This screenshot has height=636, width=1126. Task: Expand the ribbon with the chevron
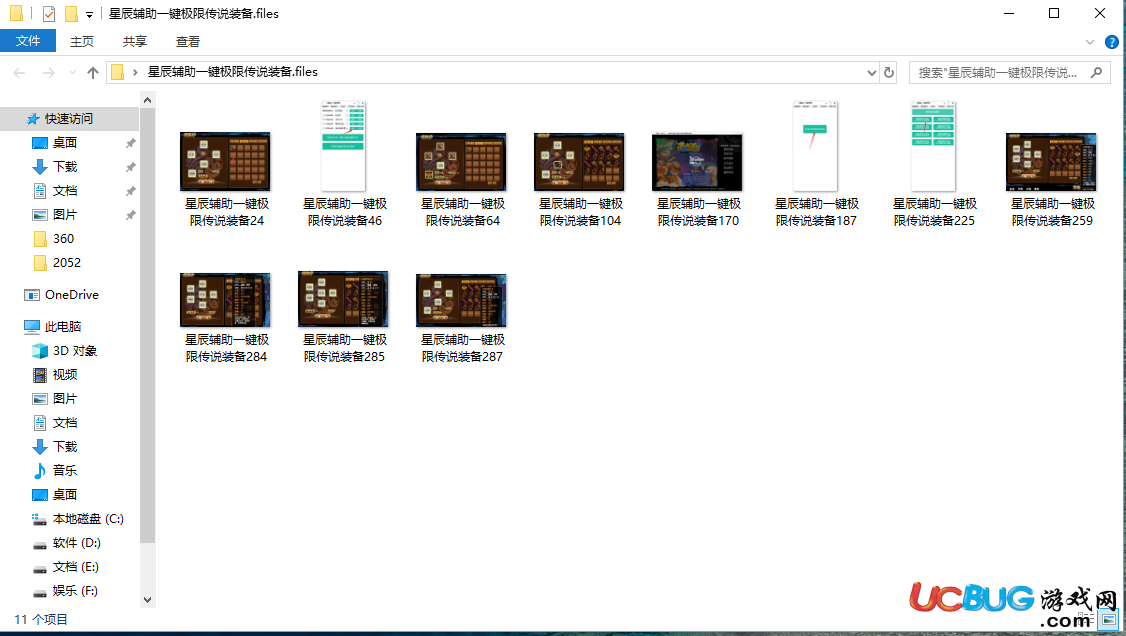point(1089,42)
